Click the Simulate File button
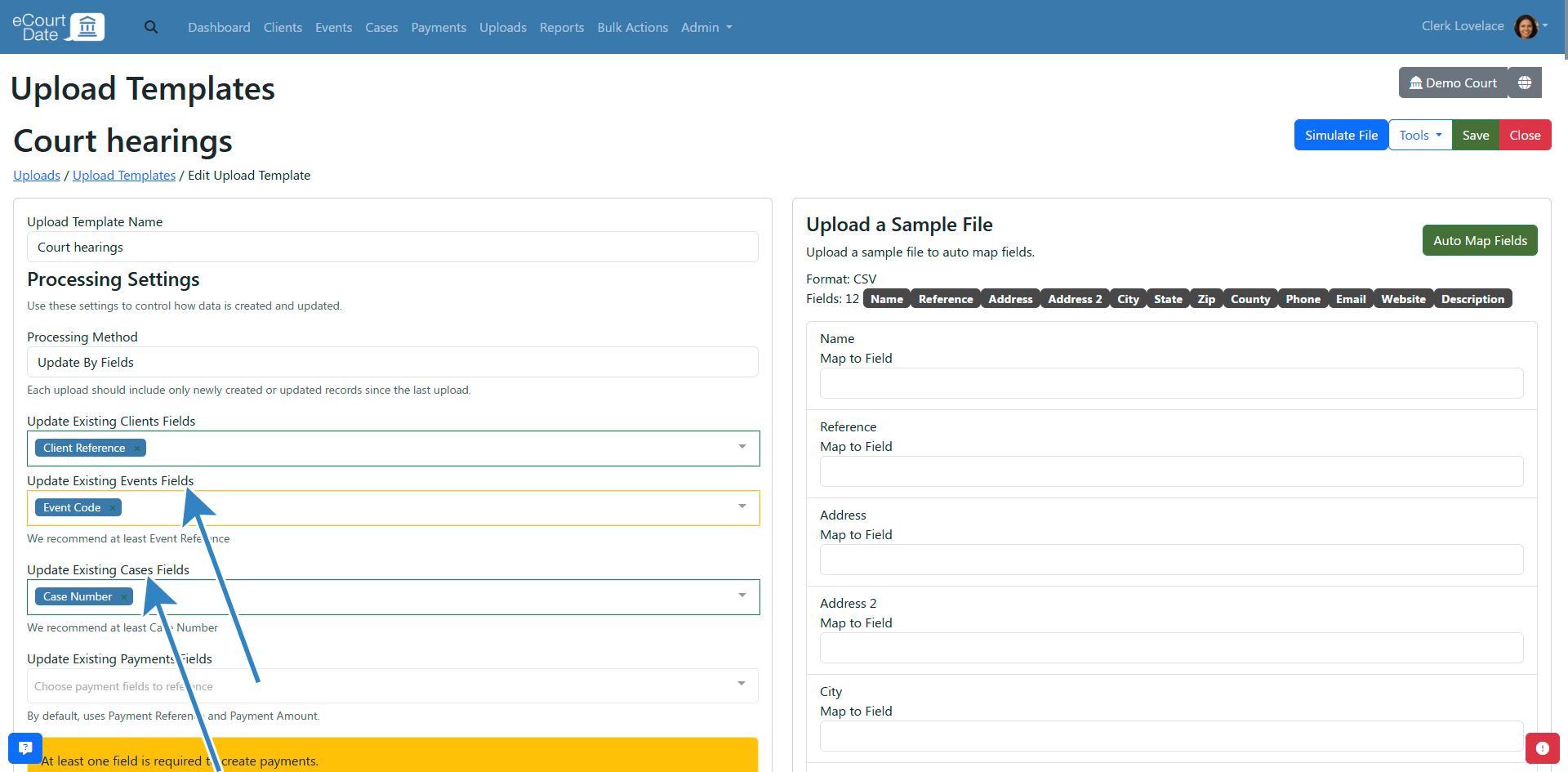 point(1341,135)
